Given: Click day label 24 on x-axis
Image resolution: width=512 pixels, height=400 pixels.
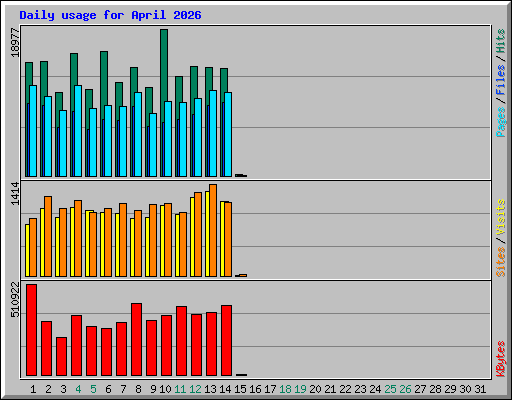Looking at the screenshot, I should pos(375,389).
